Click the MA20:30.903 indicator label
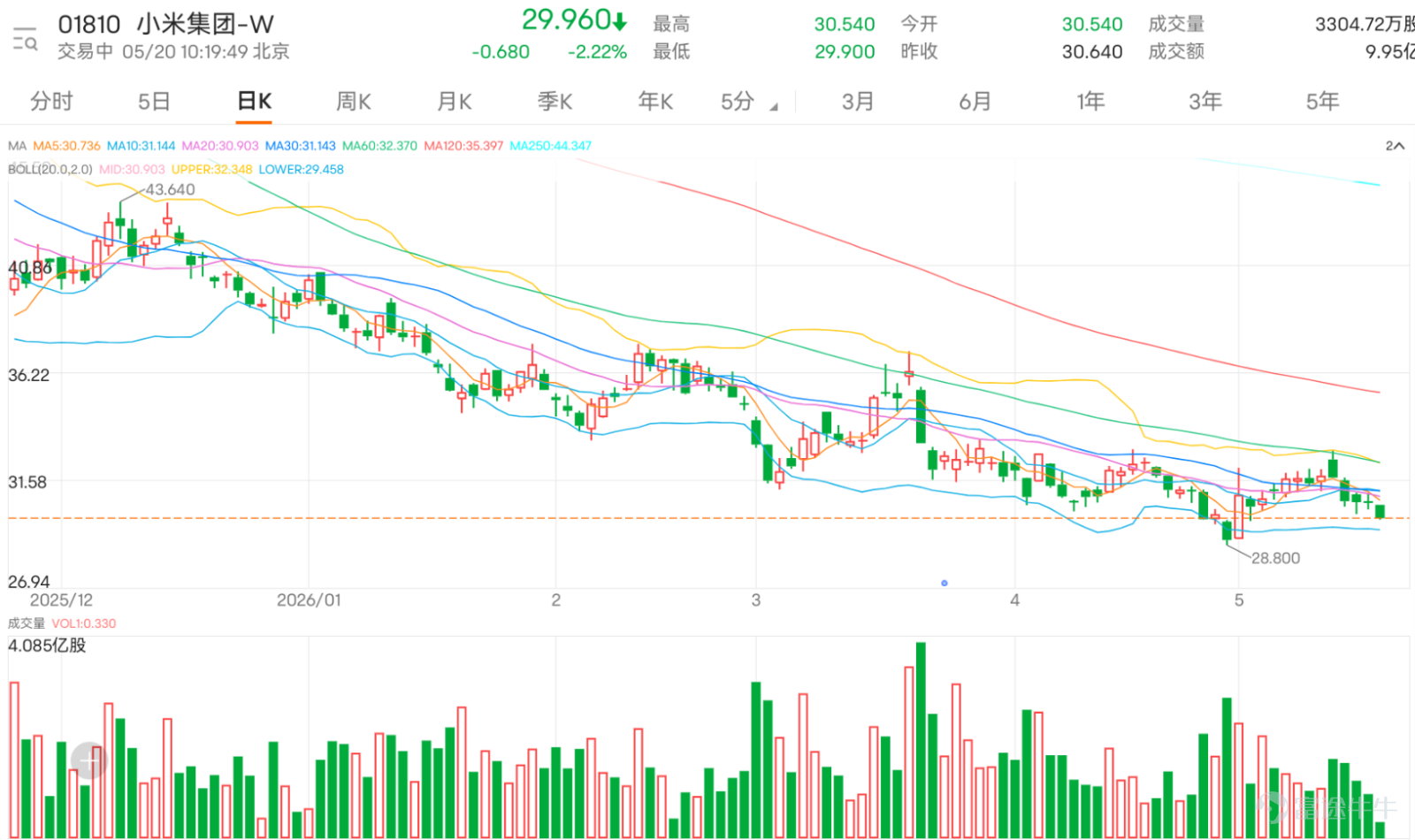Viewport: 1415px width, 840px height. pyautogui.click(x=220, y=146)
